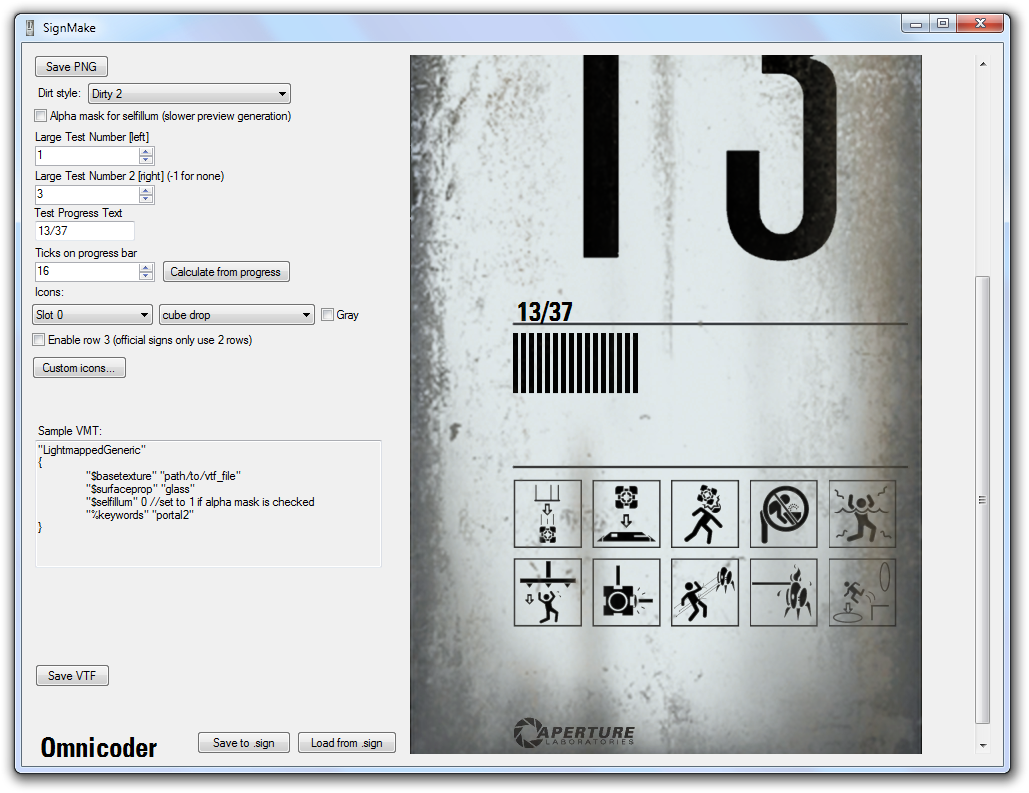Viewport: 1029px width, 793px height.
Task: Click the SignMake app icon in title bar
Action: [x=30, y=28]
